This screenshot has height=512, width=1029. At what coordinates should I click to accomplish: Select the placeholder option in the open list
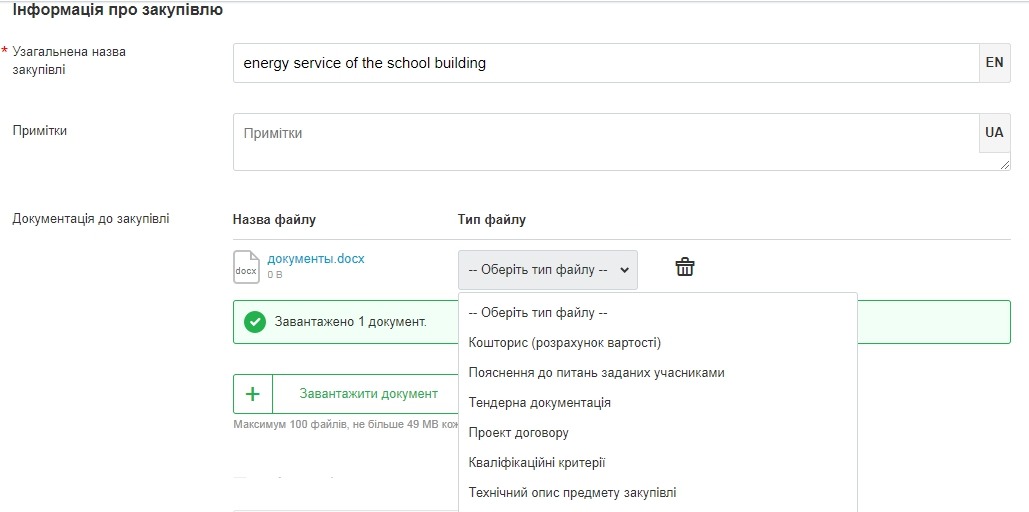pyautogui.click(x=538, y=312)
